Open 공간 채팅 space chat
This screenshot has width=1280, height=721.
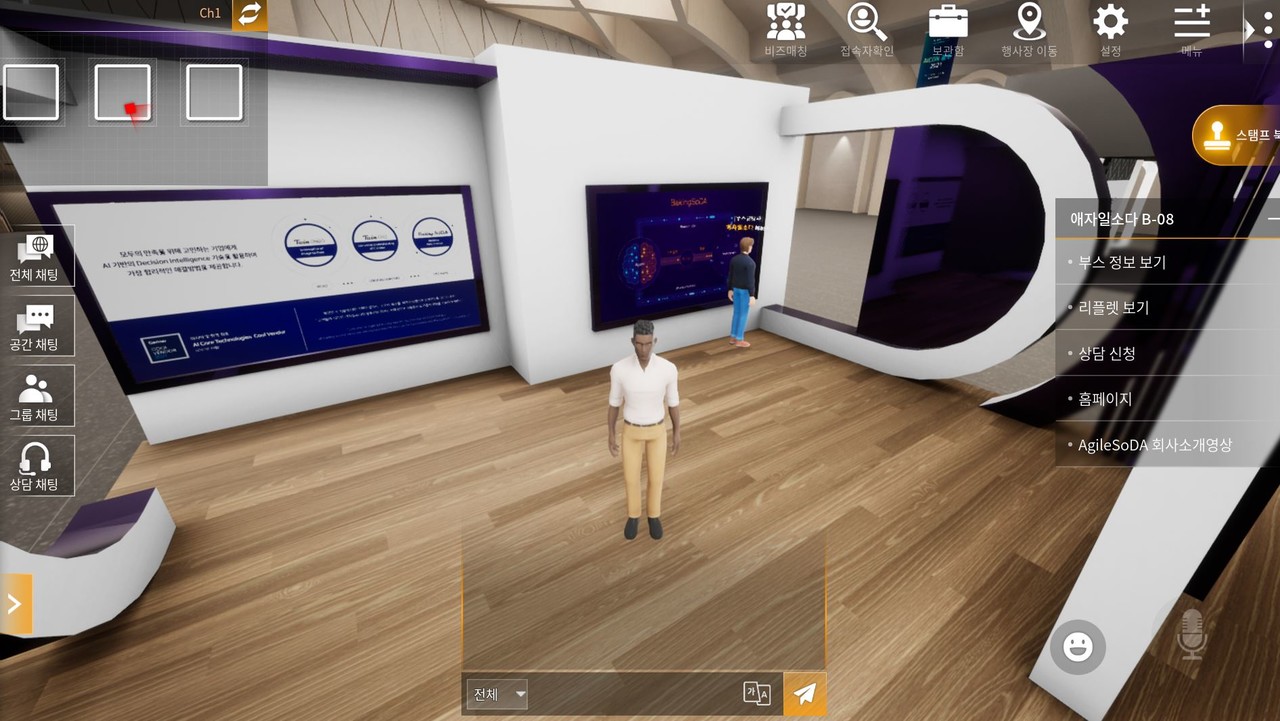(37, 326)
